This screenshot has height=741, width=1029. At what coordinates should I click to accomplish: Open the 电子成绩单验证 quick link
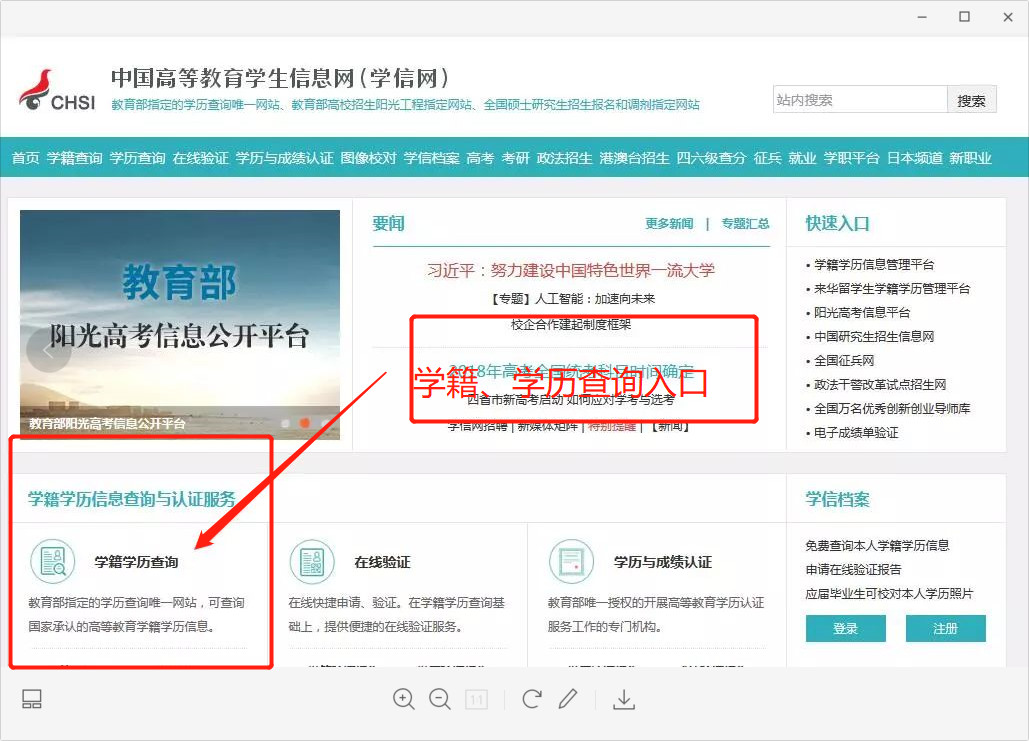pos(856,433)
